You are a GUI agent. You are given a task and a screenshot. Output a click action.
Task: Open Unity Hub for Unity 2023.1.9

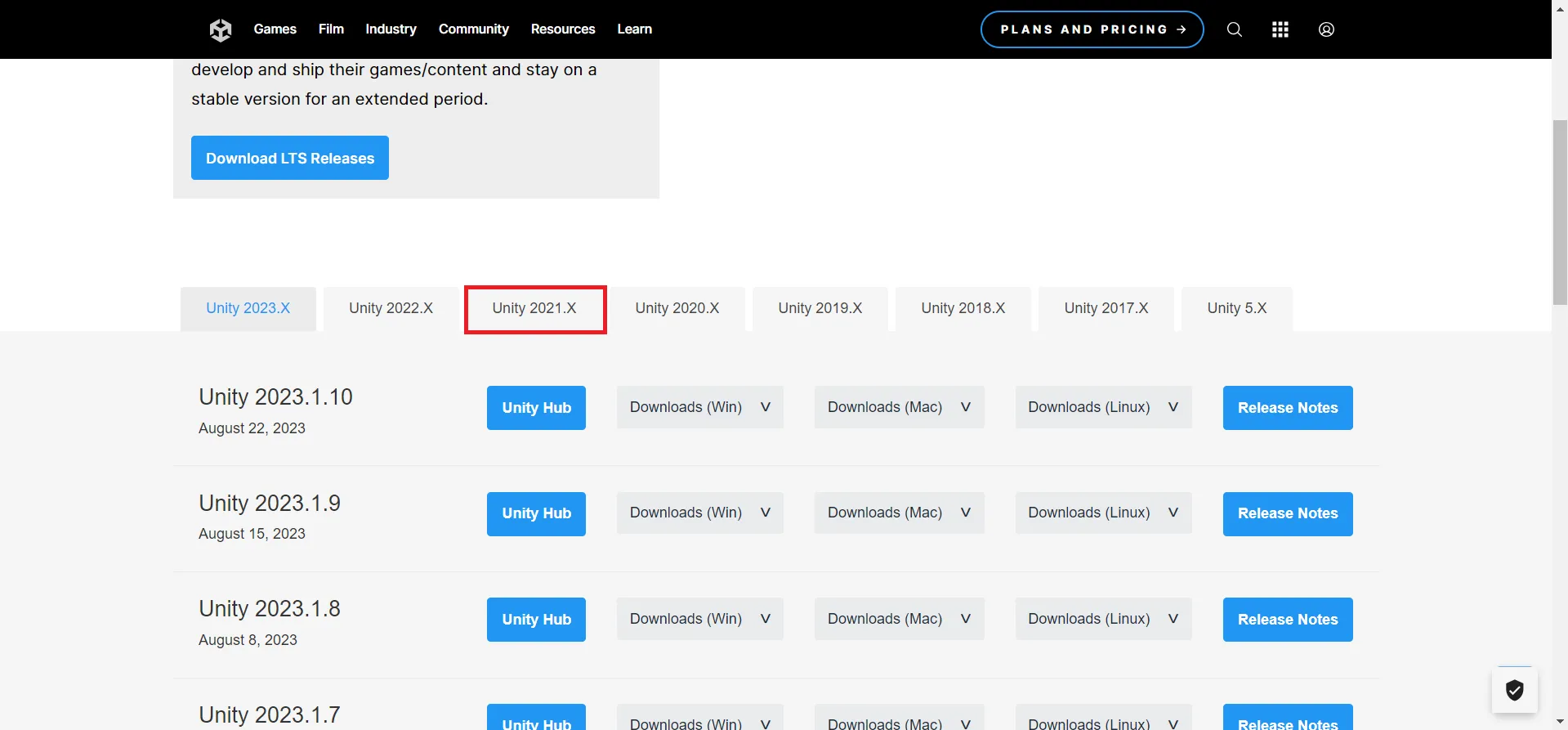(536, 513)
